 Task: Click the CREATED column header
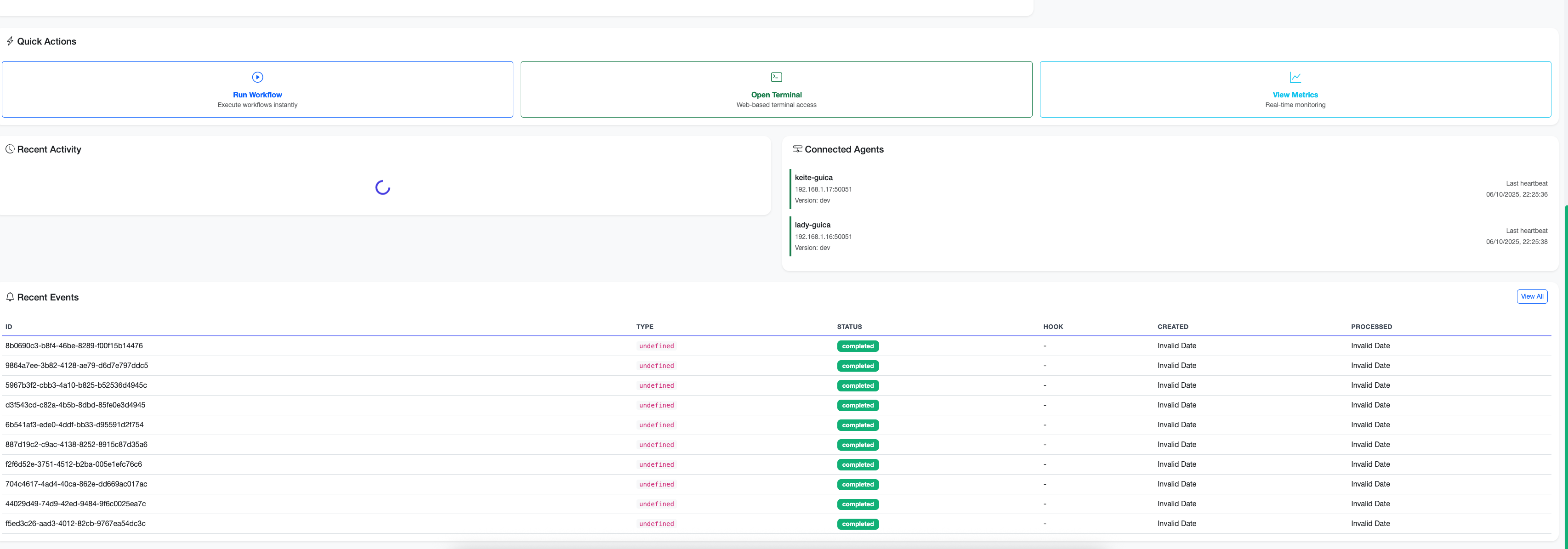1172,327
